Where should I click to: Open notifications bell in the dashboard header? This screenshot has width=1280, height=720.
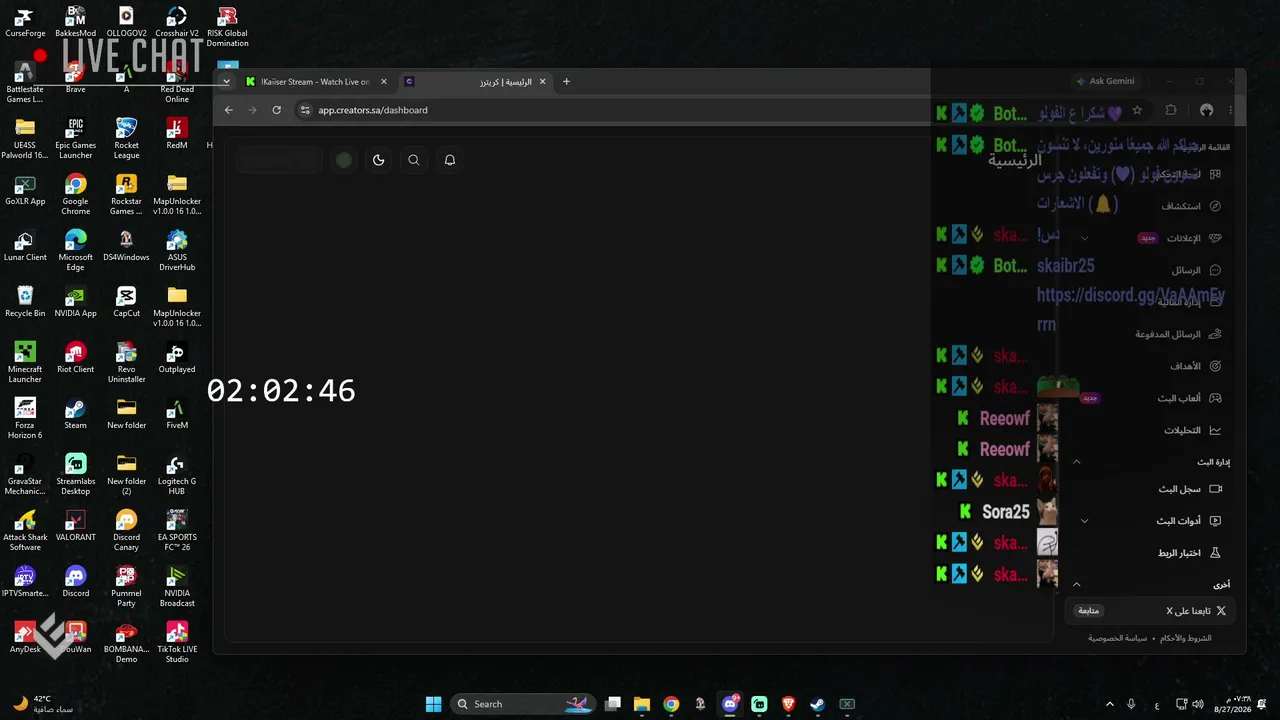(x=450, y=160)
